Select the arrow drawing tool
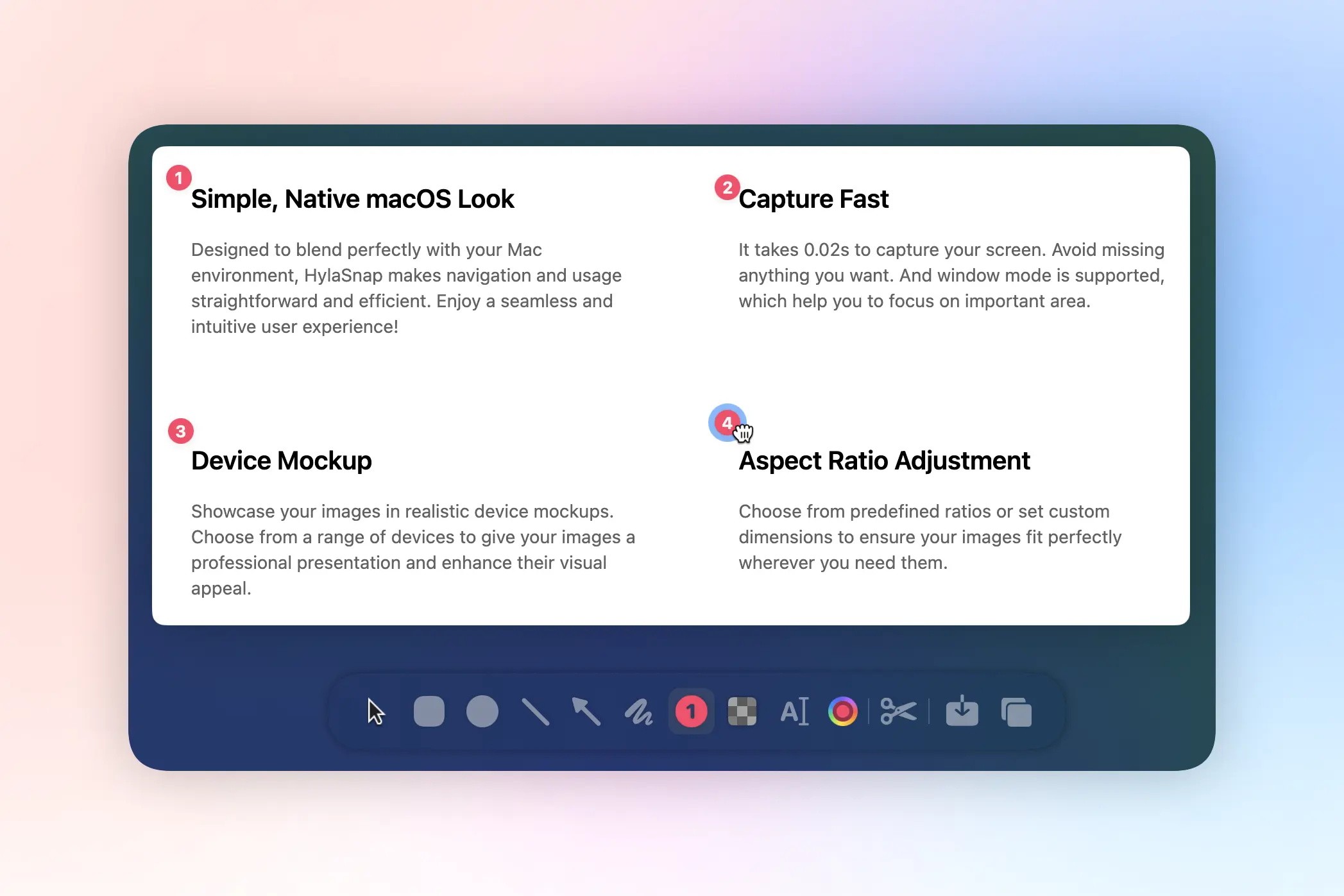Screen dimensions: 1344x896 [586, 711]
